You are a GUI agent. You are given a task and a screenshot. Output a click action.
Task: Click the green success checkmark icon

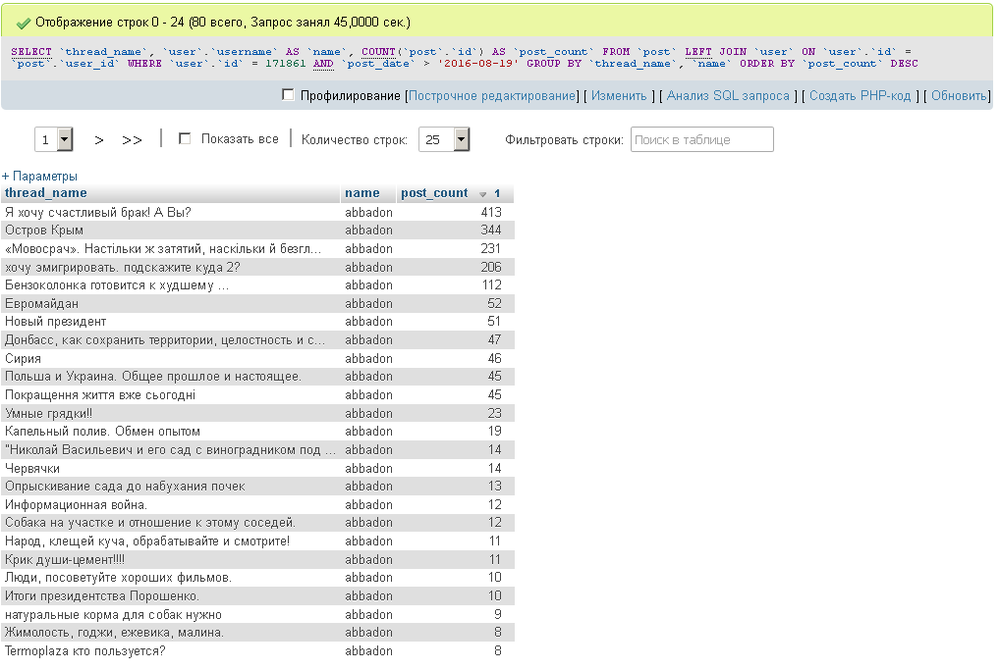23,22
